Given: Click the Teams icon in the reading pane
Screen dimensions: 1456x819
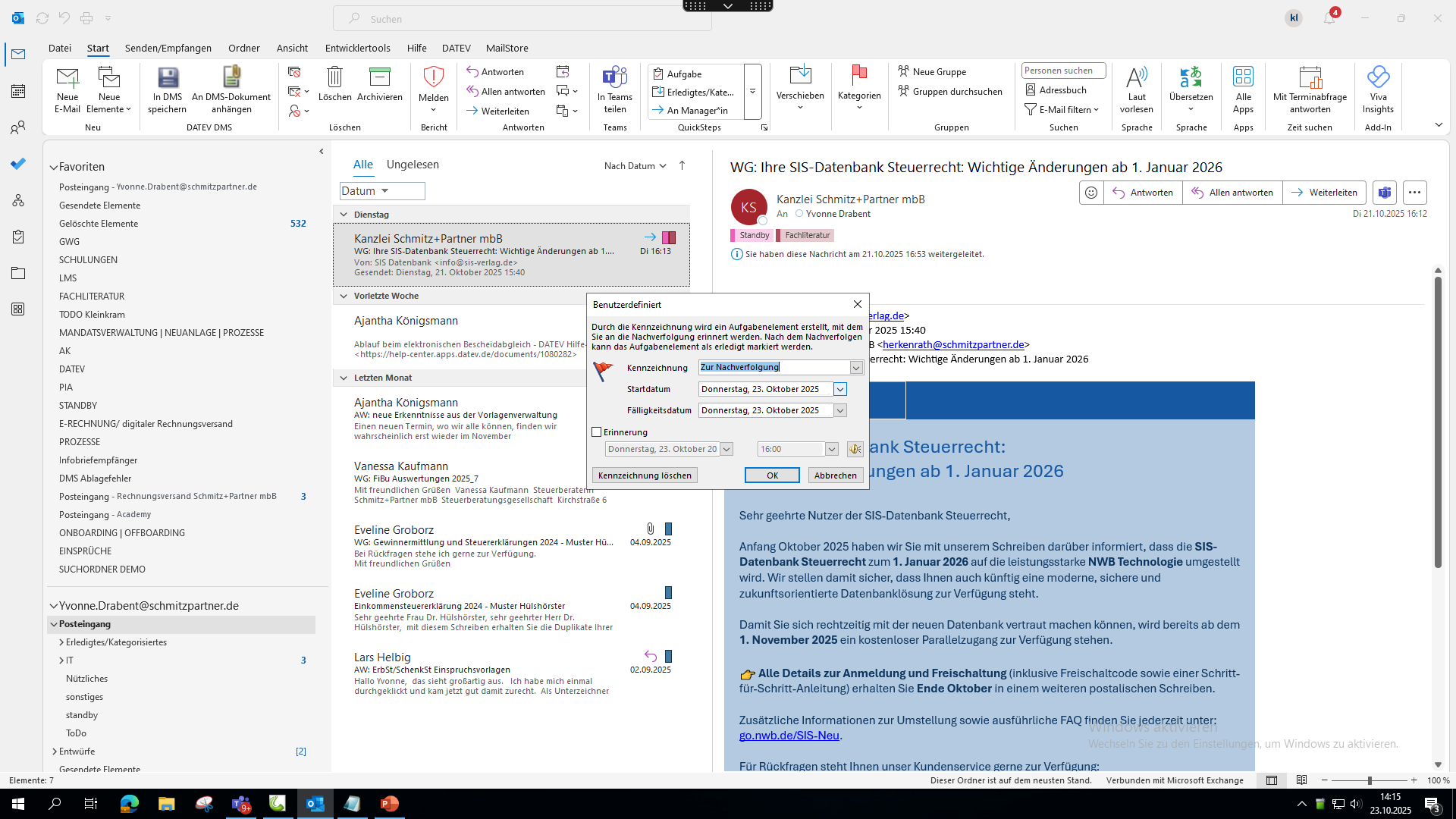Looking at the screenshot, I should tap(1385, 193).
